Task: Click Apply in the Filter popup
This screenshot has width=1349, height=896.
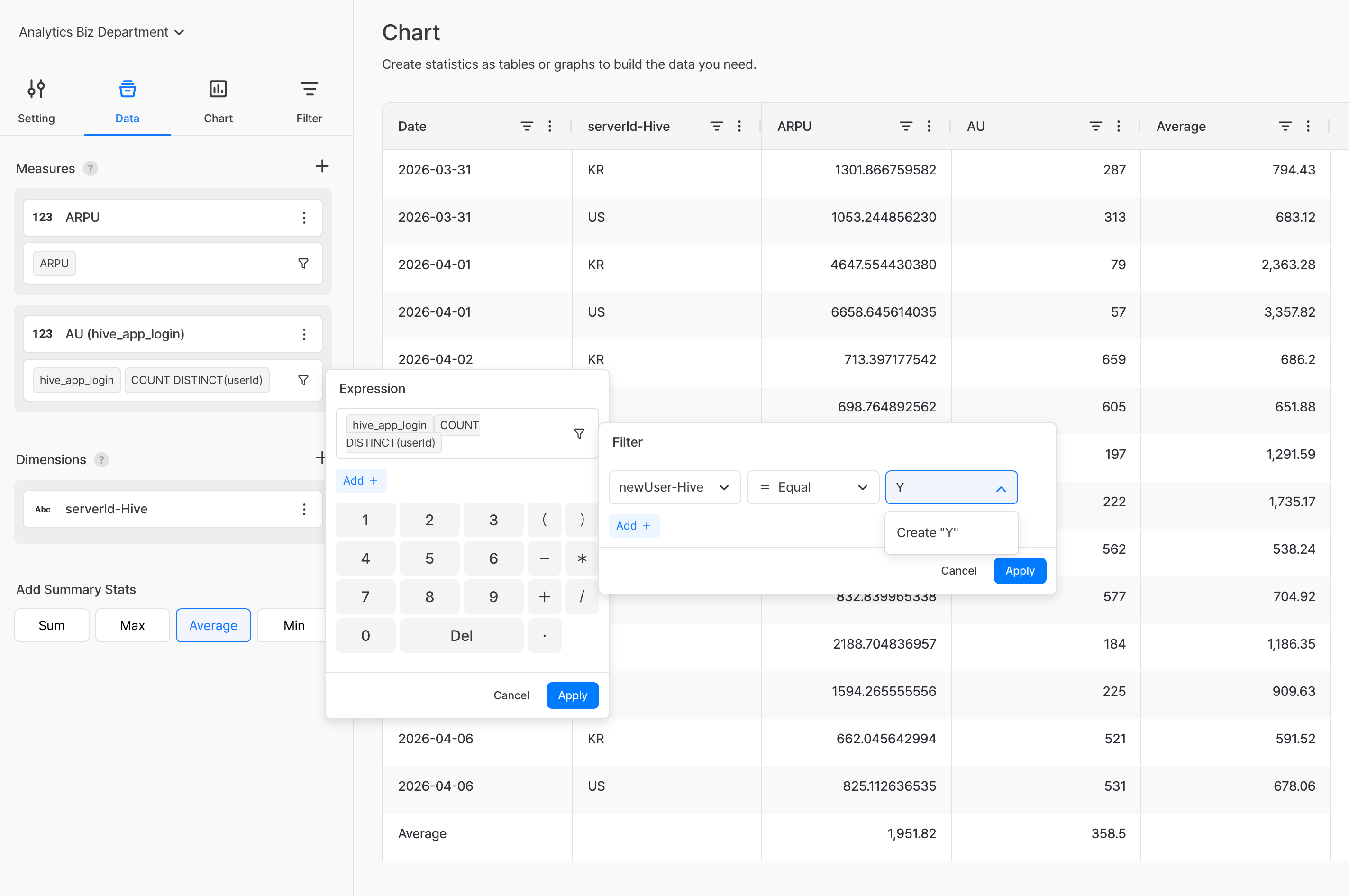Action: point(1019,571)
